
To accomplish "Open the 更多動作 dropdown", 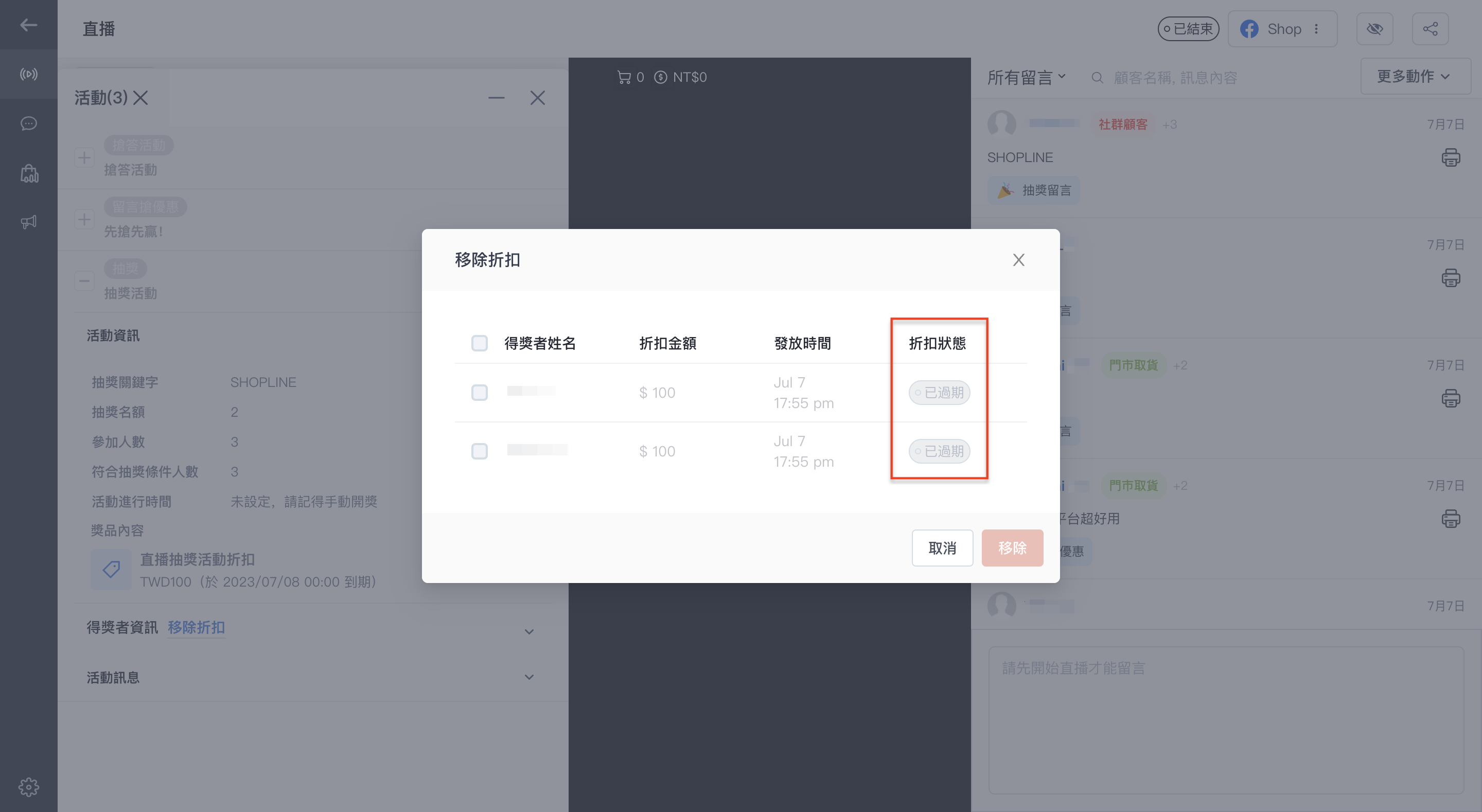I will point(1415,76).
